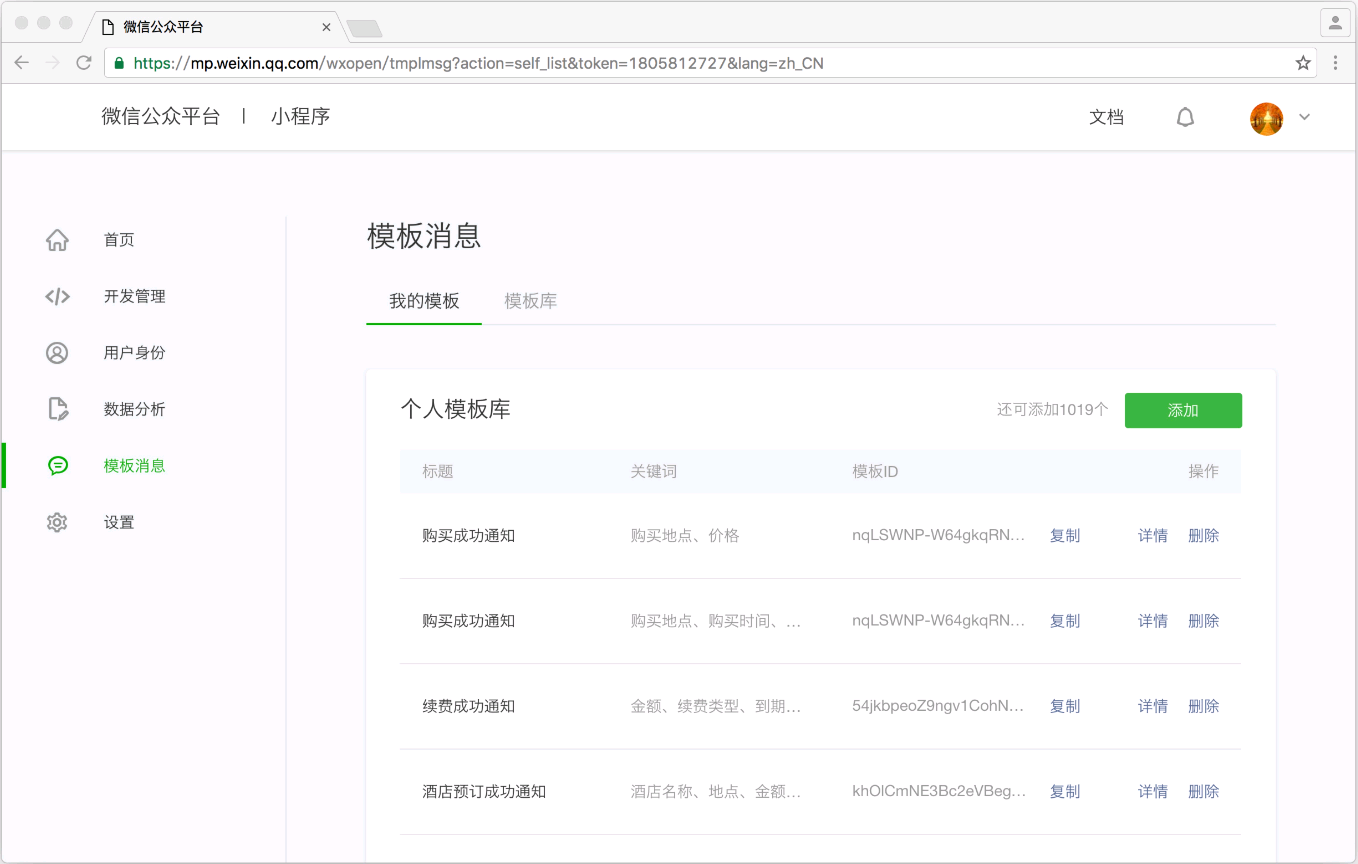Copy ID of 购买地点、价格 template row
1358x864 pixels.
tap(1065, 536)
